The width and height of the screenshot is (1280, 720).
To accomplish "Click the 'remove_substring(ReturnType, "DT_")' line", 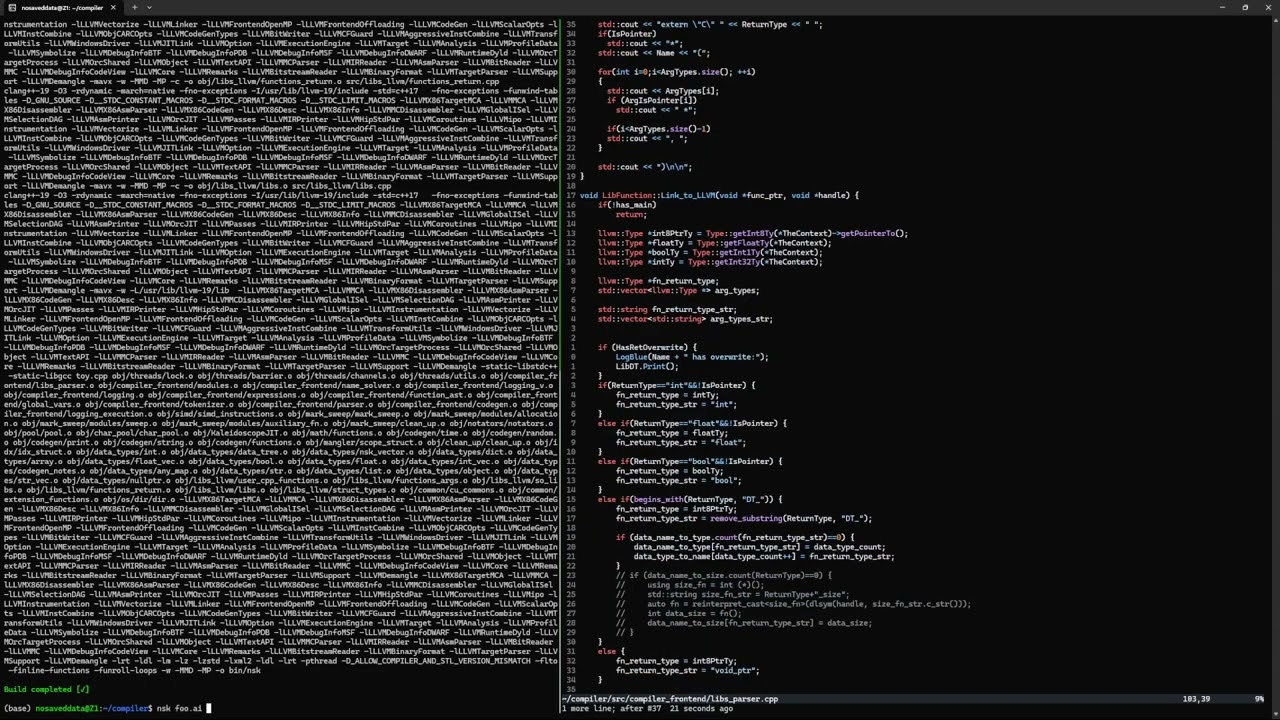I will (x=744, y=518).
